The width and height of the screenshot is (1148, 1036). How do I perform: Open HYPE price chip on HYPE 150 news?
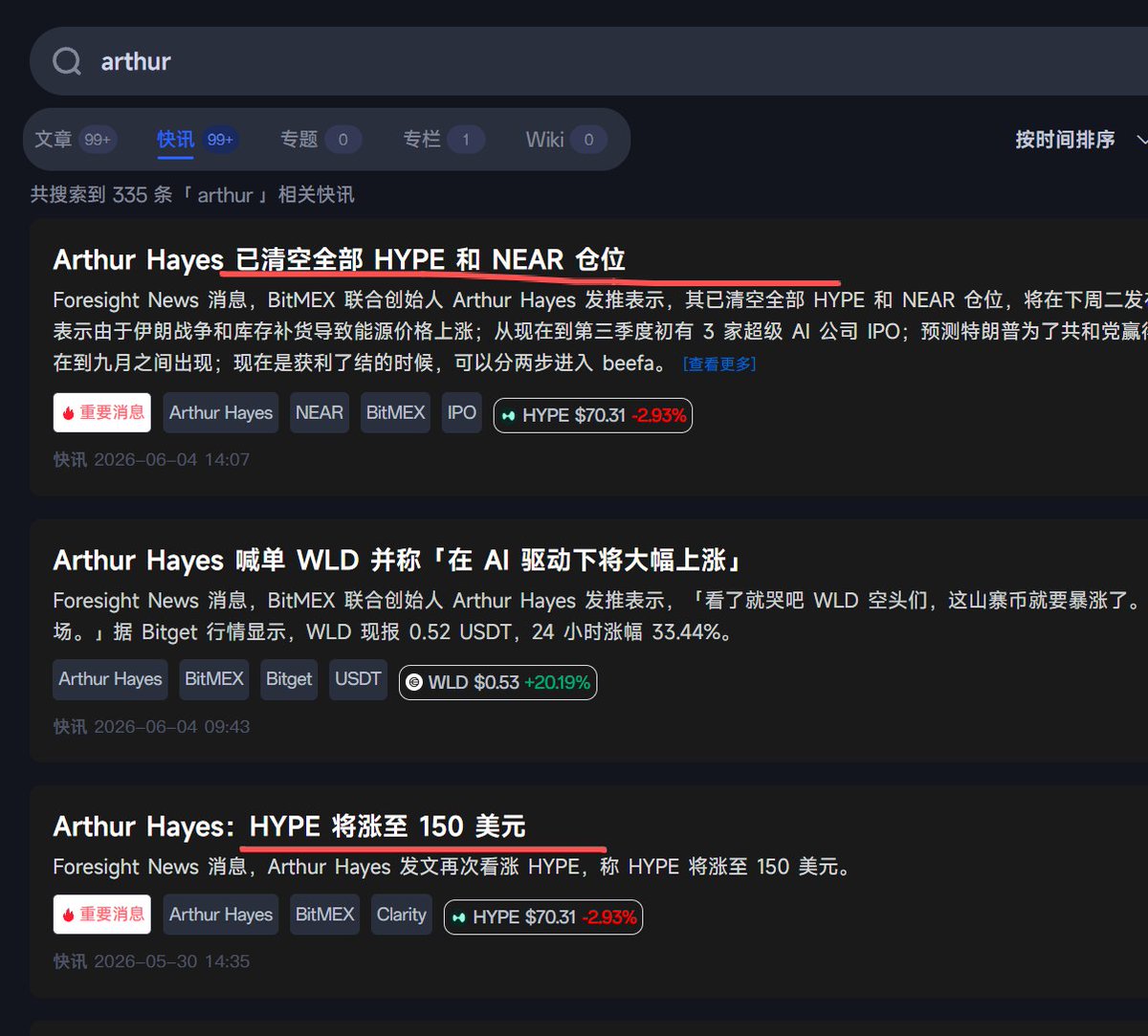click(x=543, y=916)
